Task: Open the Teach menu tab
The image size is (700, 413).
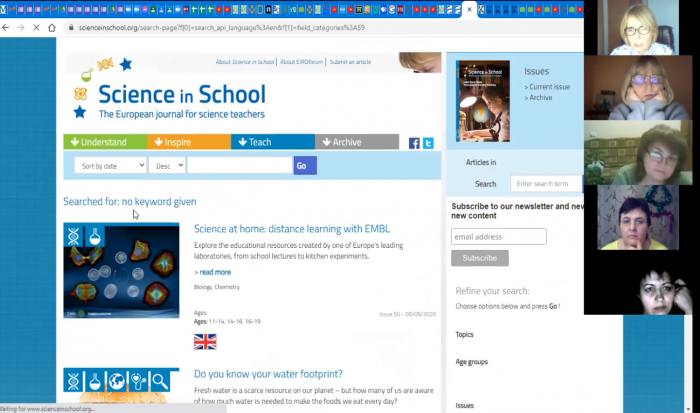Action: pos(272,142)
